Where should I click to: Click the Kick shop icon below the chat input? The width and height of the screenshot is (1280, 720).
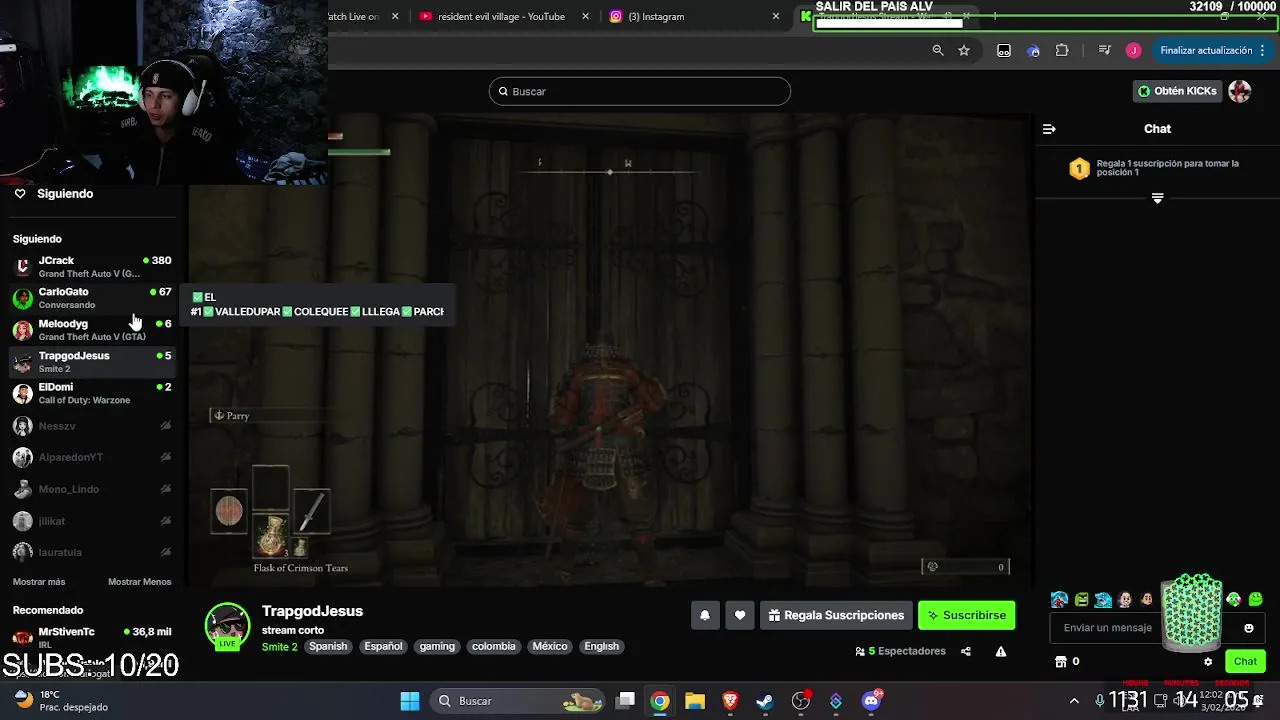coord(1061,661)
